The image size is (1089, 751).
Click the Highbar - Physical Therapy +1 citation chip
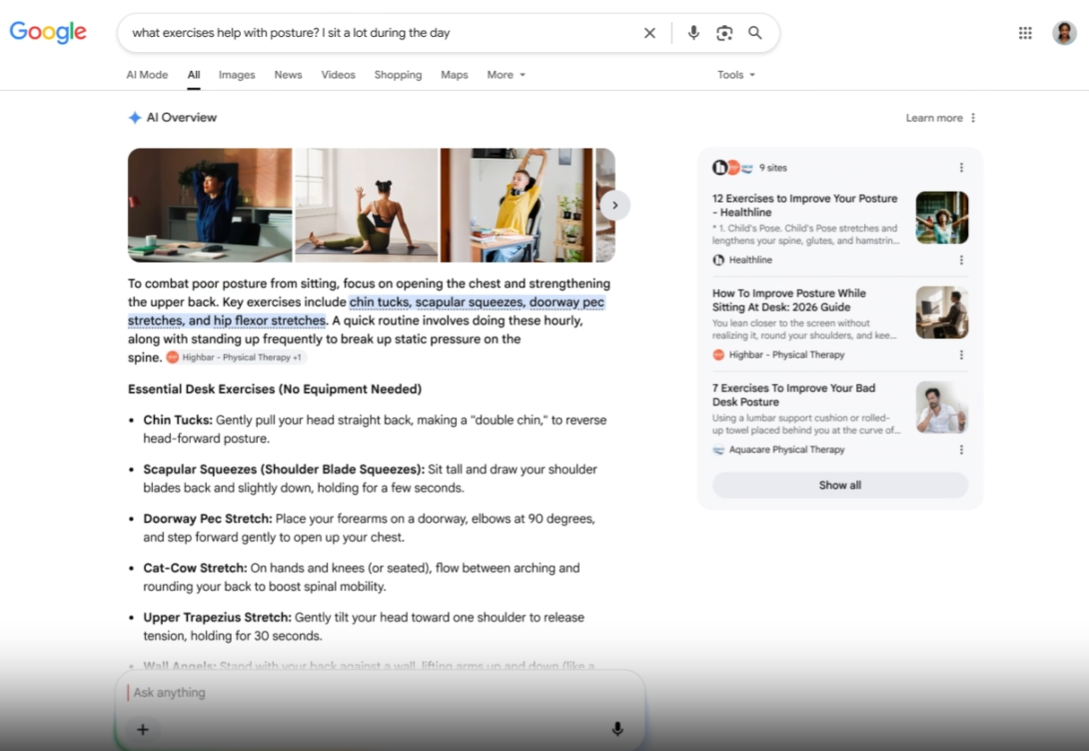pos(235,357)
